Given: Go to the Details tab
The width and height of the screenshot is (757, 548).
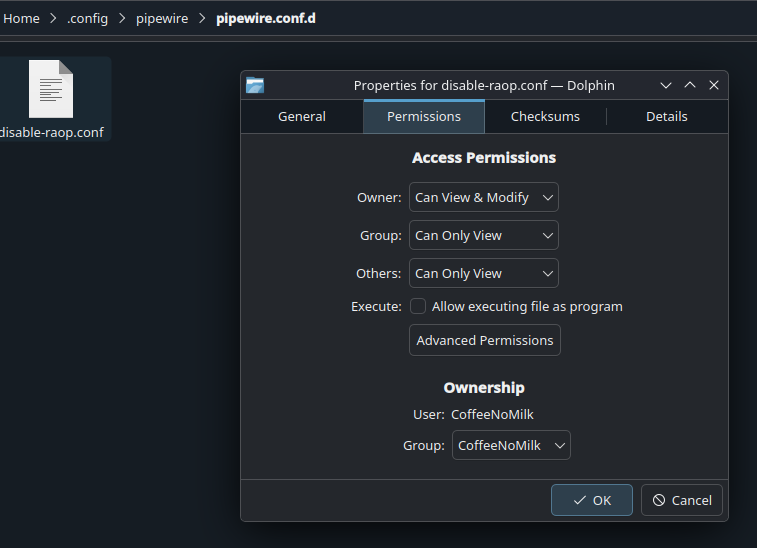Looking at the screenshot, I should click(x=667, y=116).
